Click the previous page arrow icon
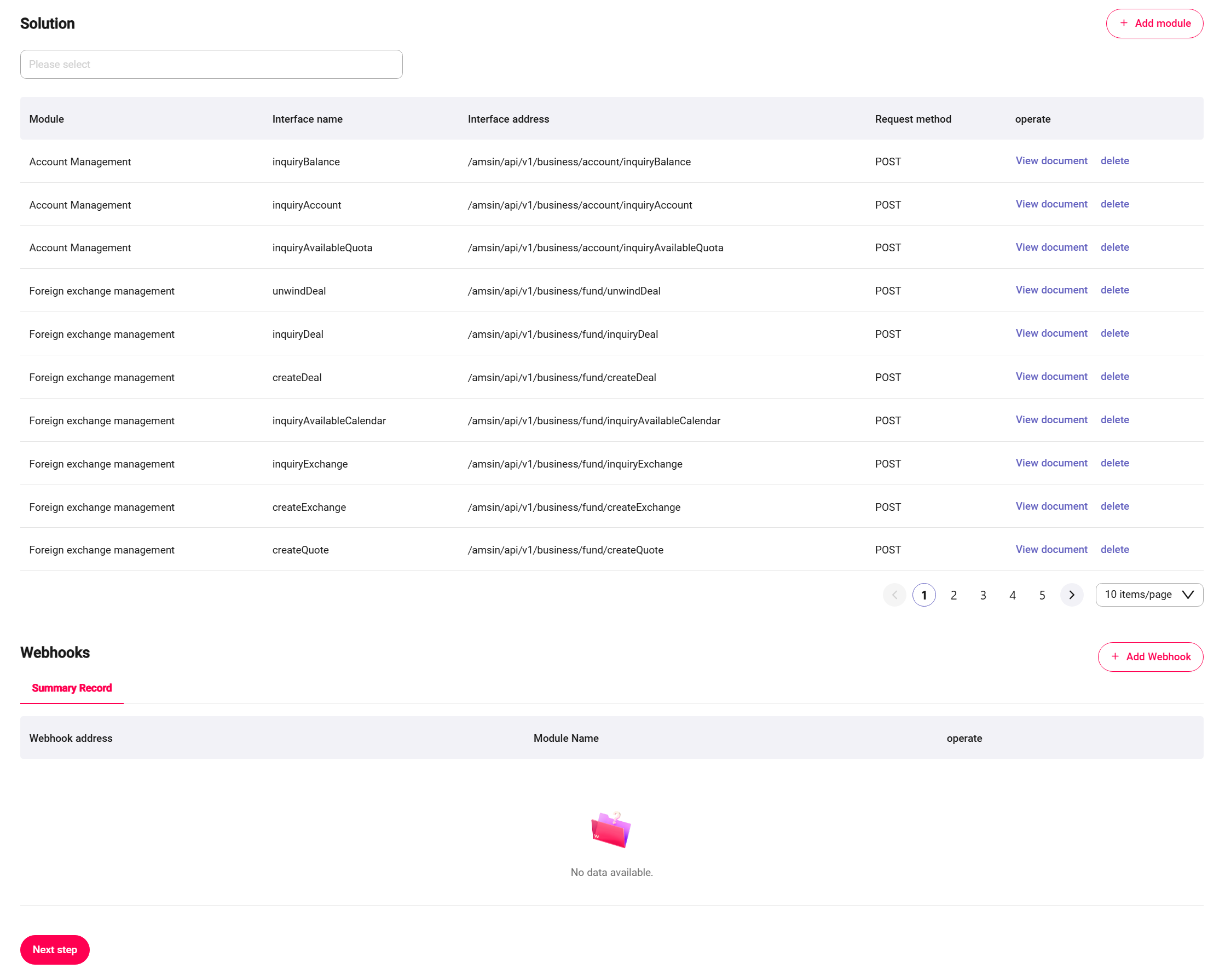This screenshot has width=1225, height=980. point(894,595)
